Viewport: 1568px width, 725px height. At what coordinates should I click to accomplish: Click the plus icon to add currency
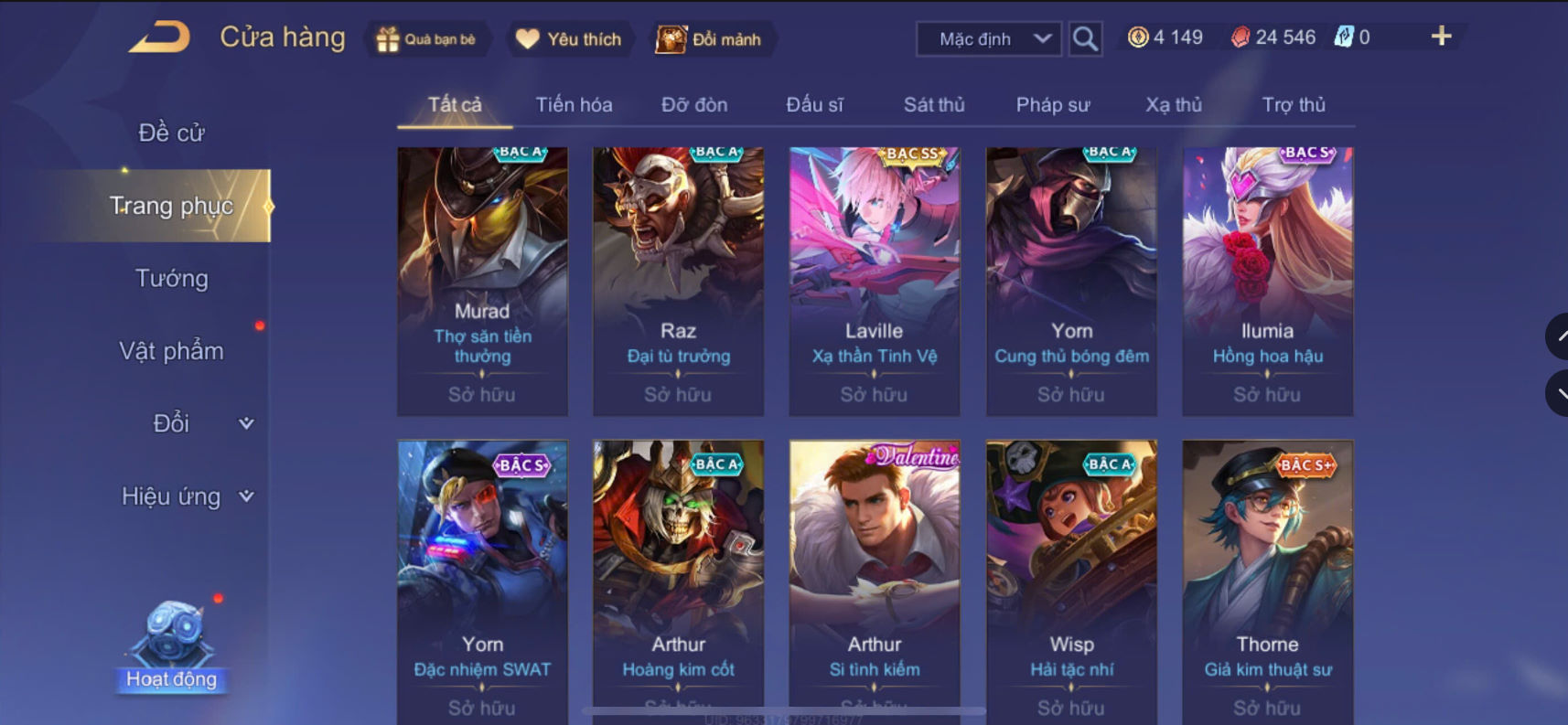(1441, 36)
